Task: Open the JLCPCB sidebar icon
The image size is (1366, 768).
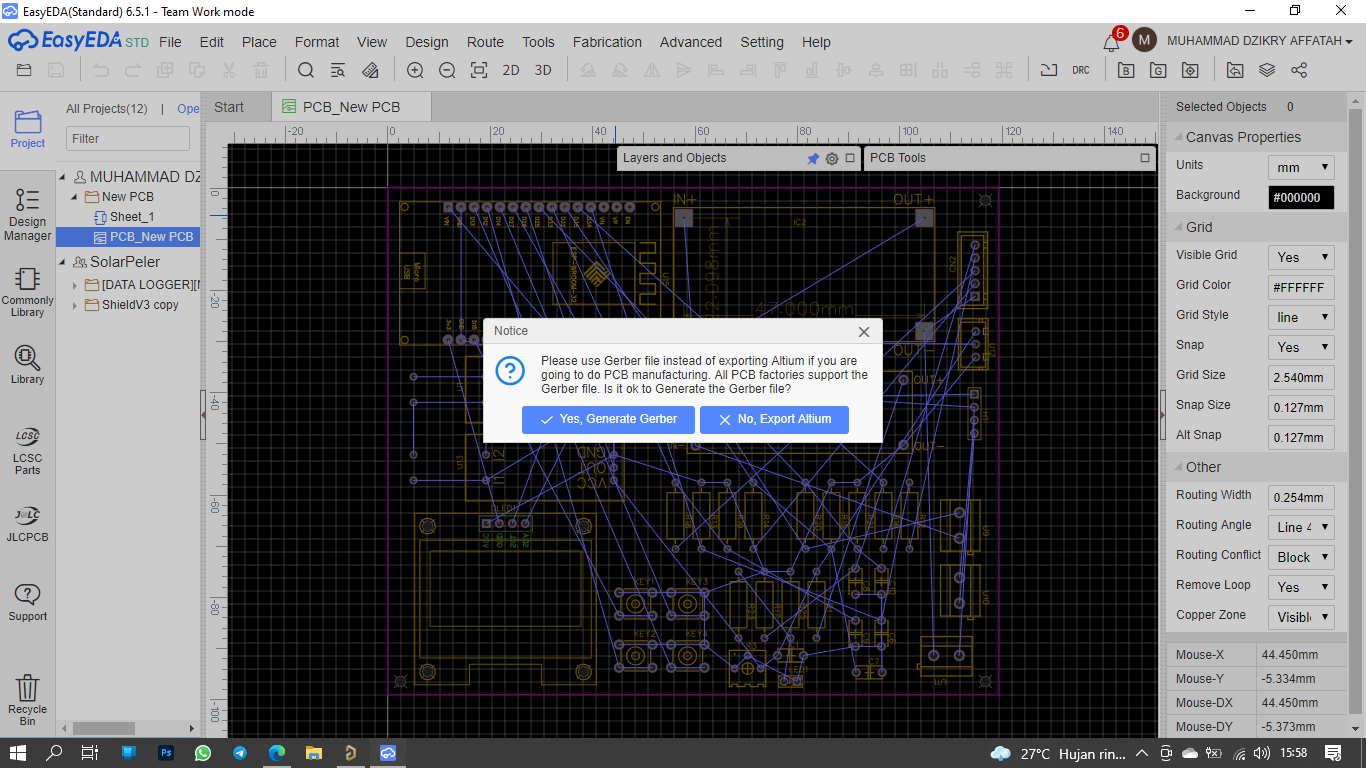Action: [28, 523]
